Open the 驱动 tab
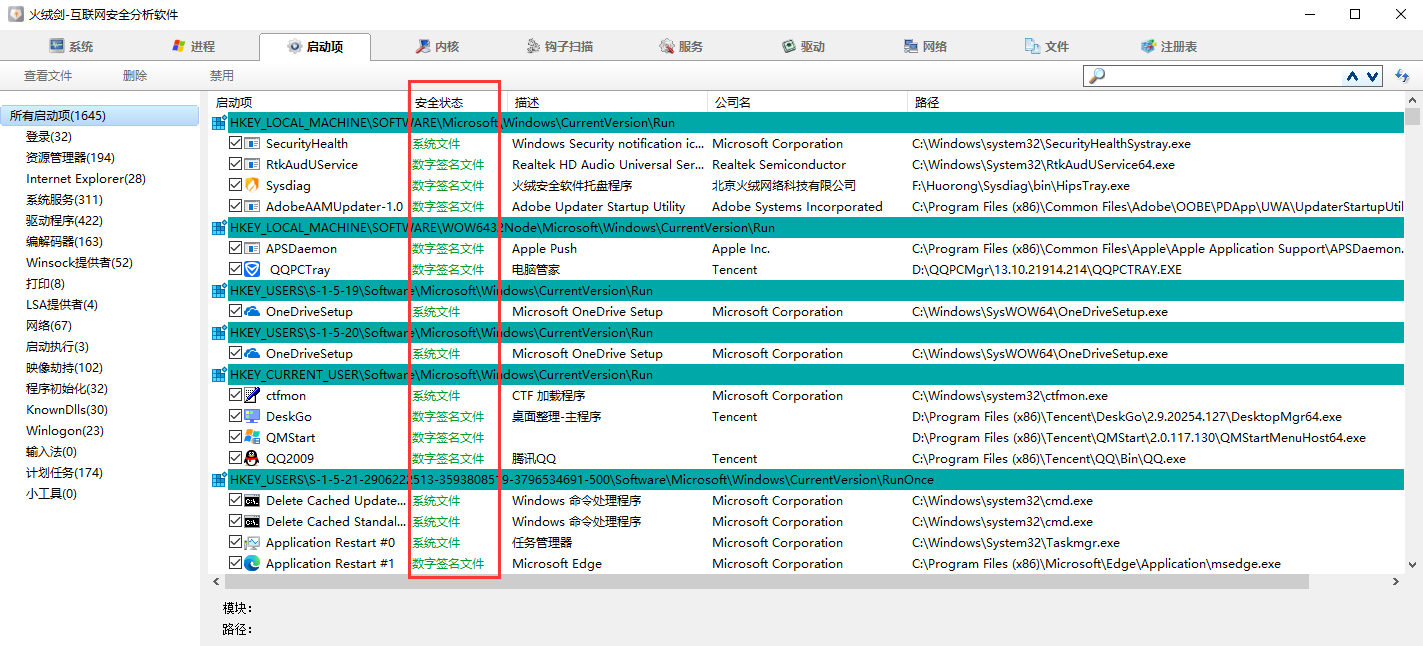The height and width of the screenshot is (646, 1423). click(x=803, y=47)
